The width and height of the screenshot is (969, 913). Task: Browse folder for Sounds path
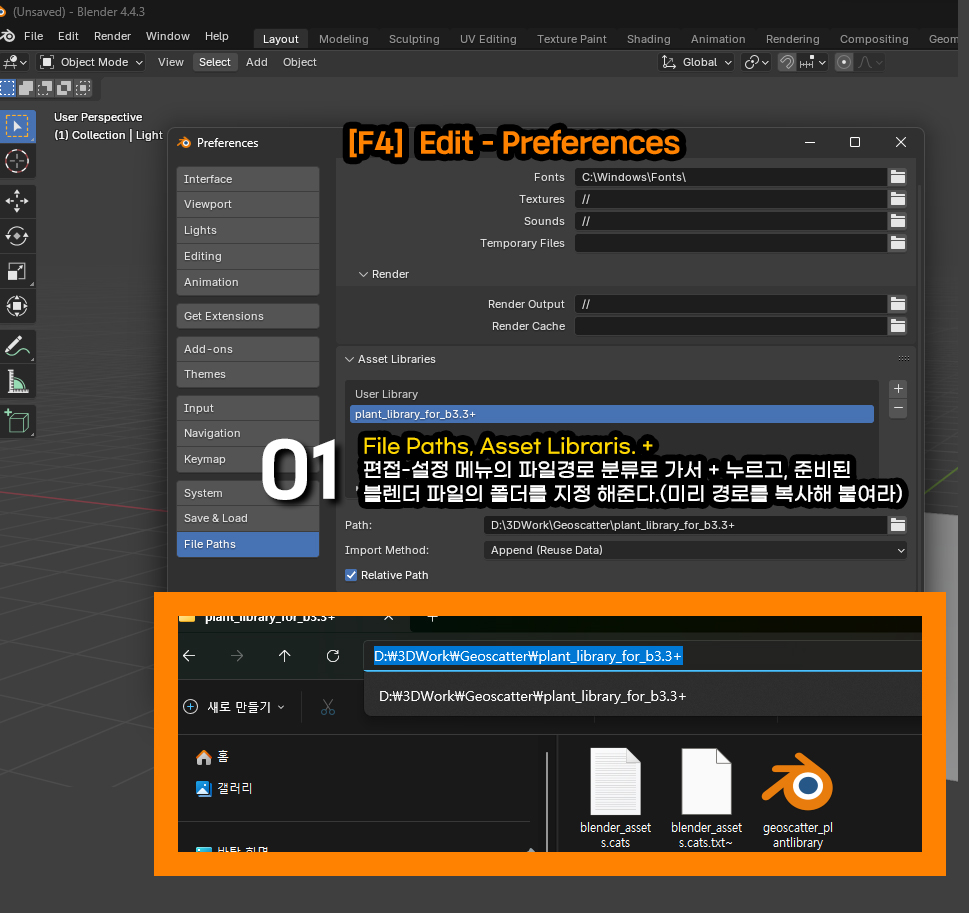[x=898, y=221]
